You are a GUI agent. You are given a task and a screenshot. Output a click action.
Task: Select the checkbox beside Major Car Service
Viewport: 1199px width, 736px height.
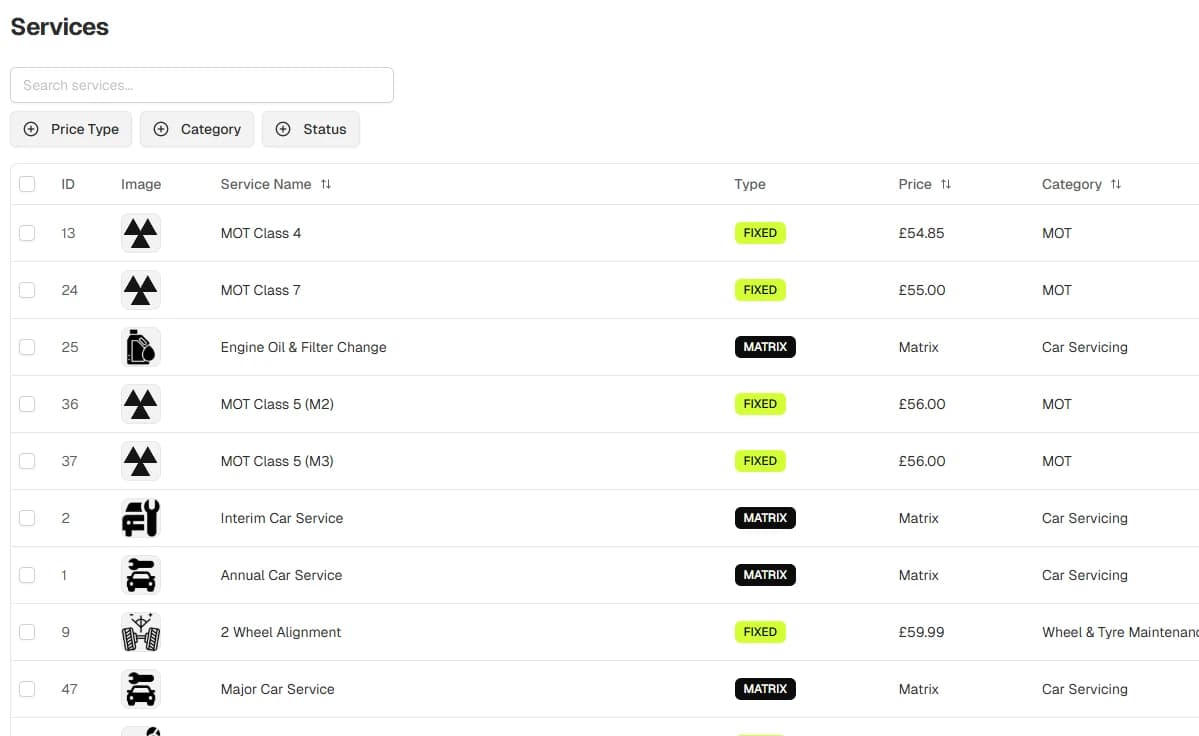coord(27,689)
